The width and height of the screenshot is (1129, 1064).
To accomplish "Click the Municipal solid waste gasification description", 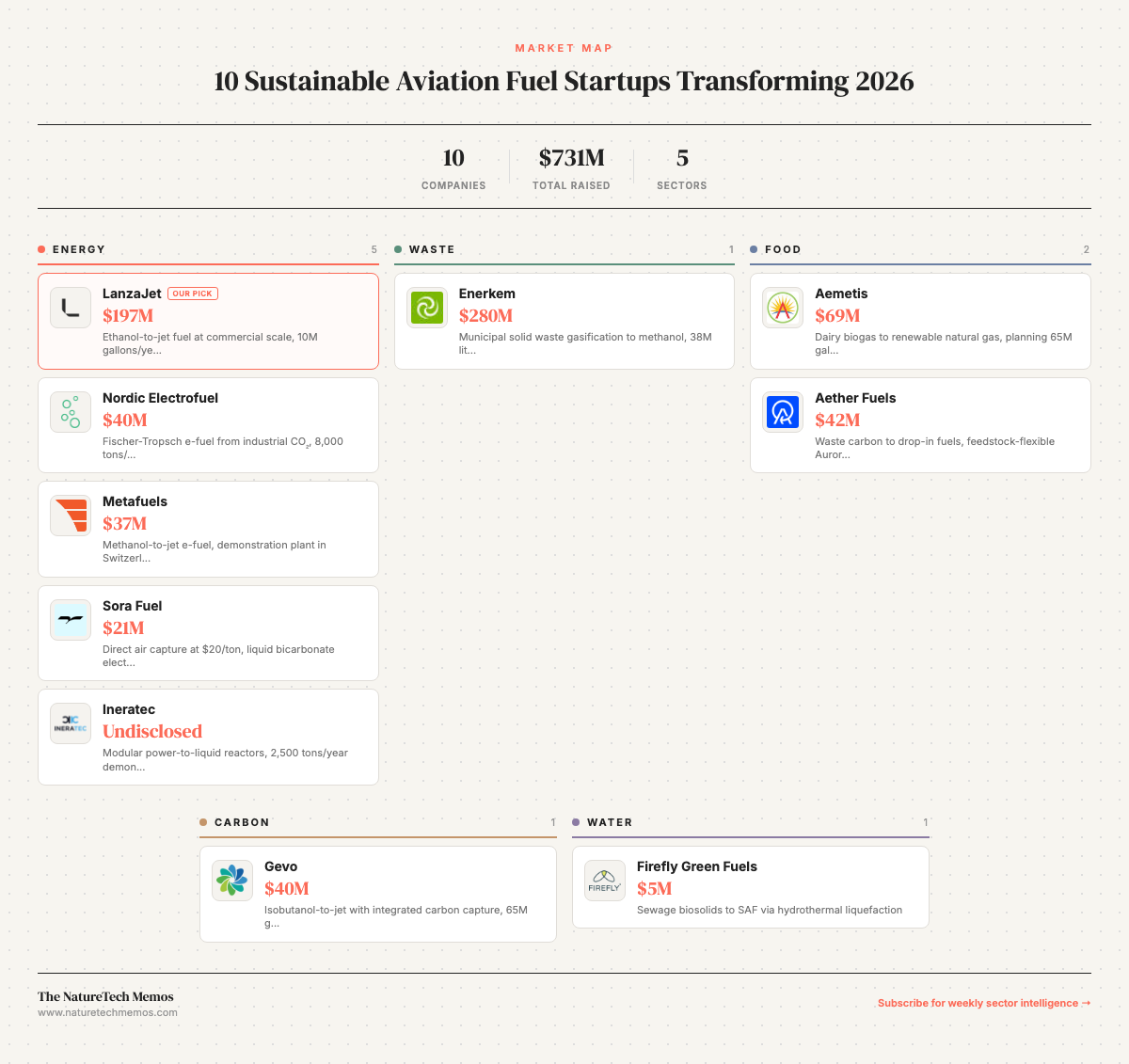I will pyautogui.click(x=585, y=343).
